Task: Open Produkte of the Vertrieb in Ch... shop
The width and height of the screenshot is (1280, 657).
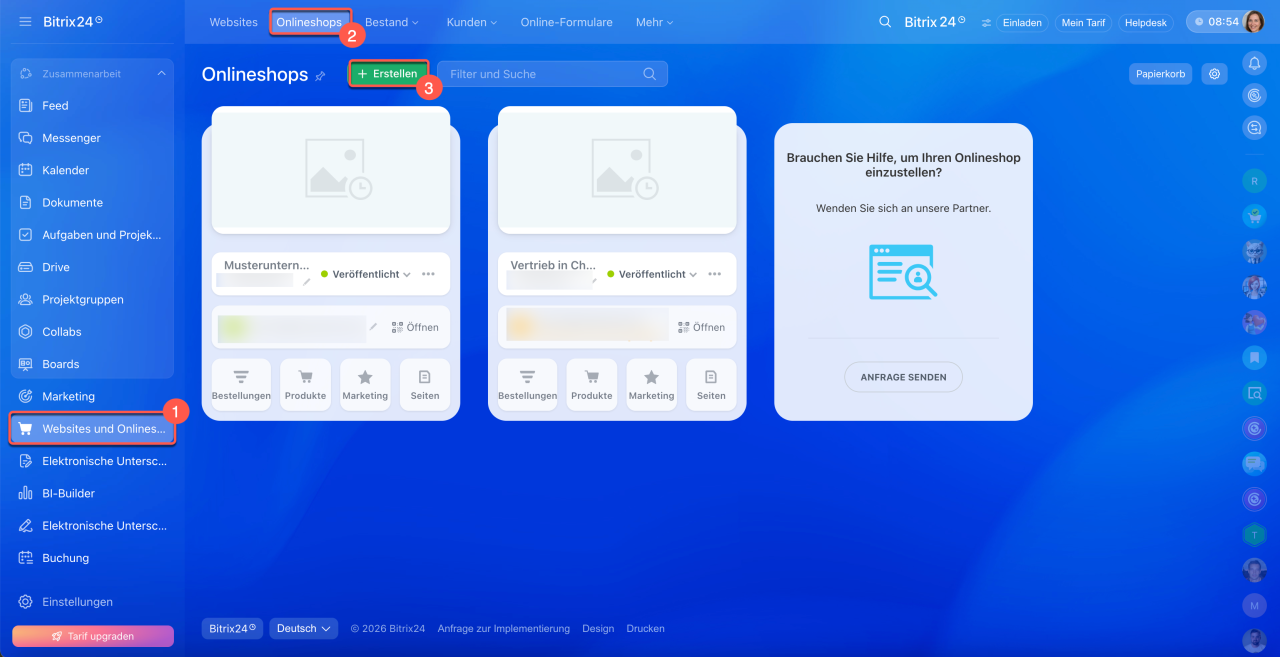Action: (592, 384)
